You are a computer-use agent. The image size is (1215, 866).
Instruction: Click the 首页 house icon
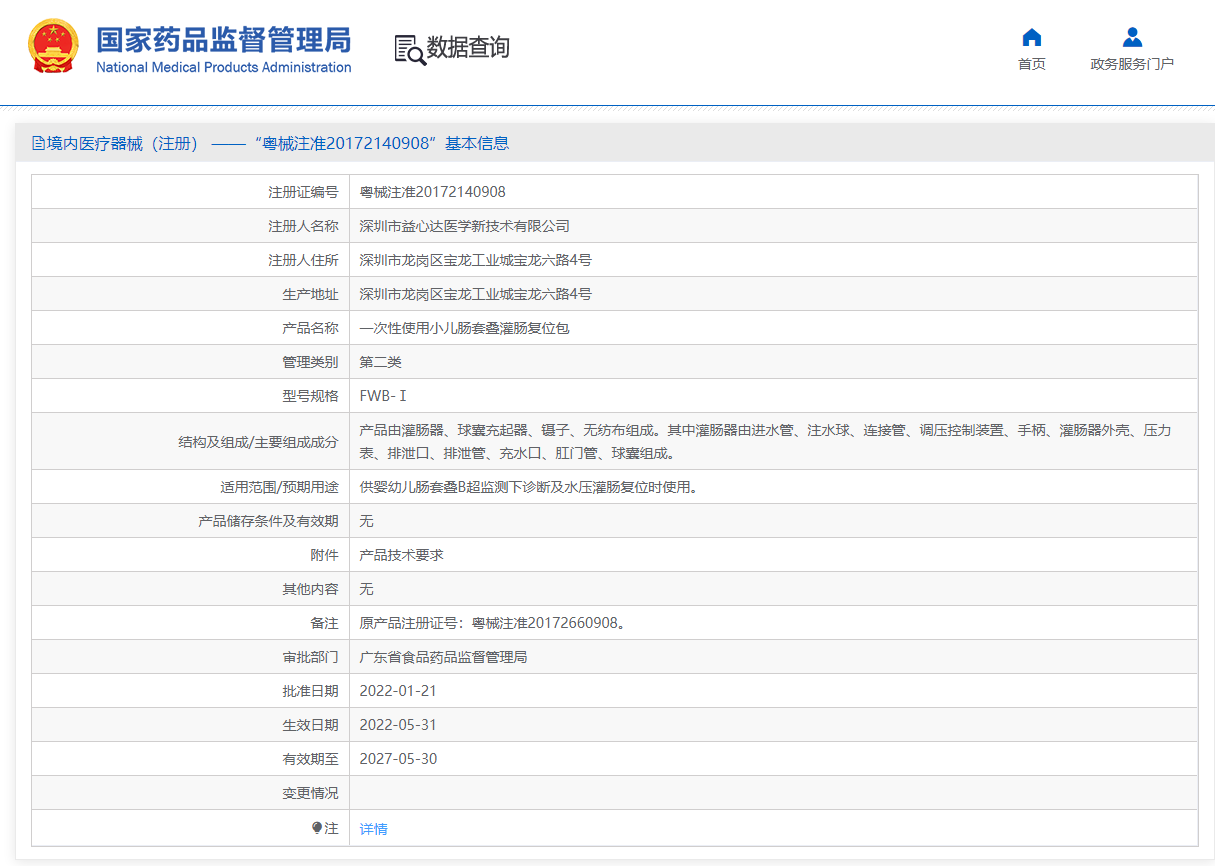tap(1032, 38)
